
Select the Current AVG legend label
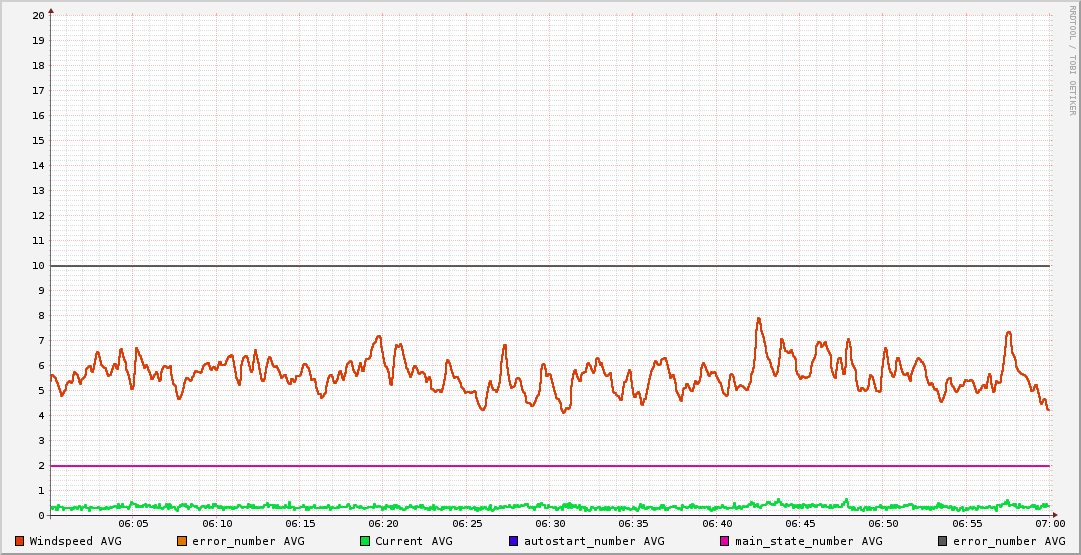[413, 541]
